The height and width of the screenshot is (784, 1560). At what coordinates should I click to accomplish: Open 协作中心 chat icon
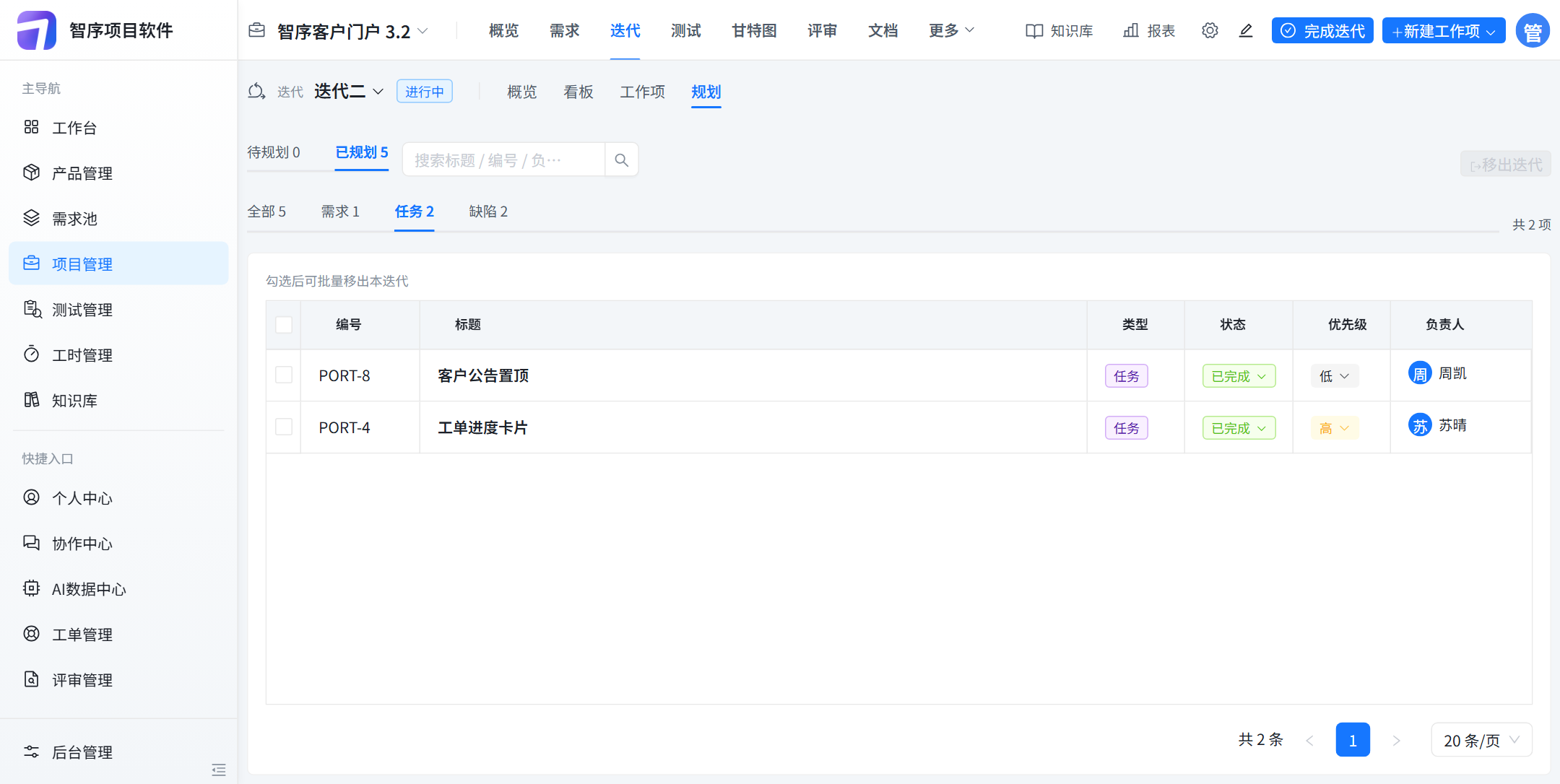pos(31,543)
